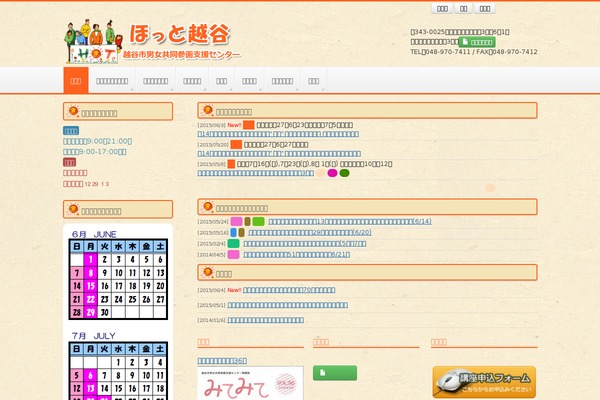This screenshot has width=600, height=400.
Task: Click the magenta June 1 calendar cell
Action: pyautogui.click(x=91, y=260)
